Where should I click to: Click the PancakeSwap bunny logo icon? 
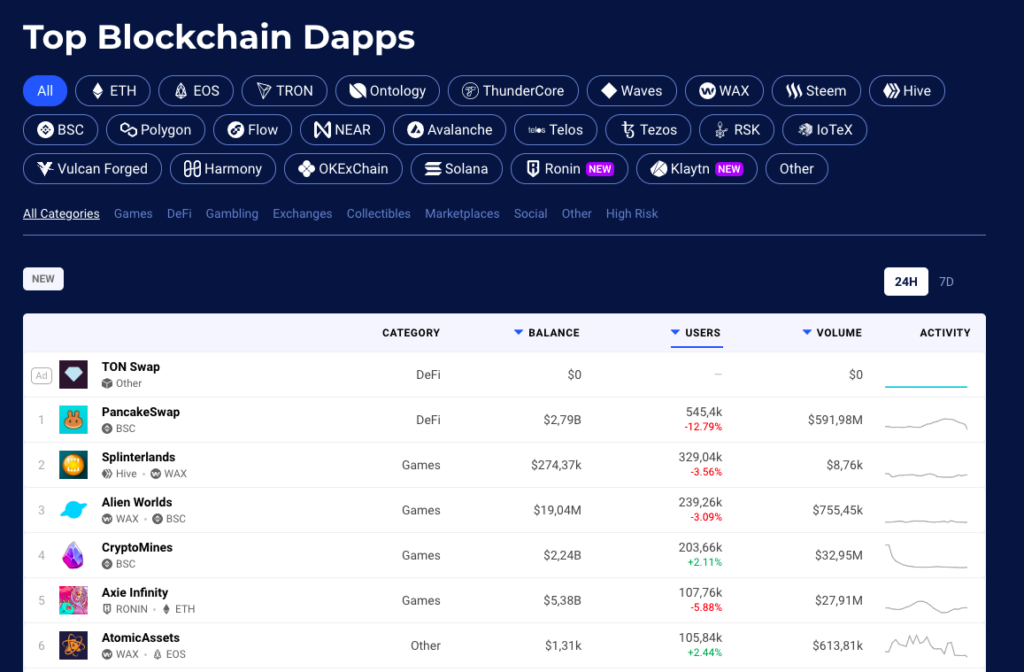pyautogui.click(x=73, y=420)
